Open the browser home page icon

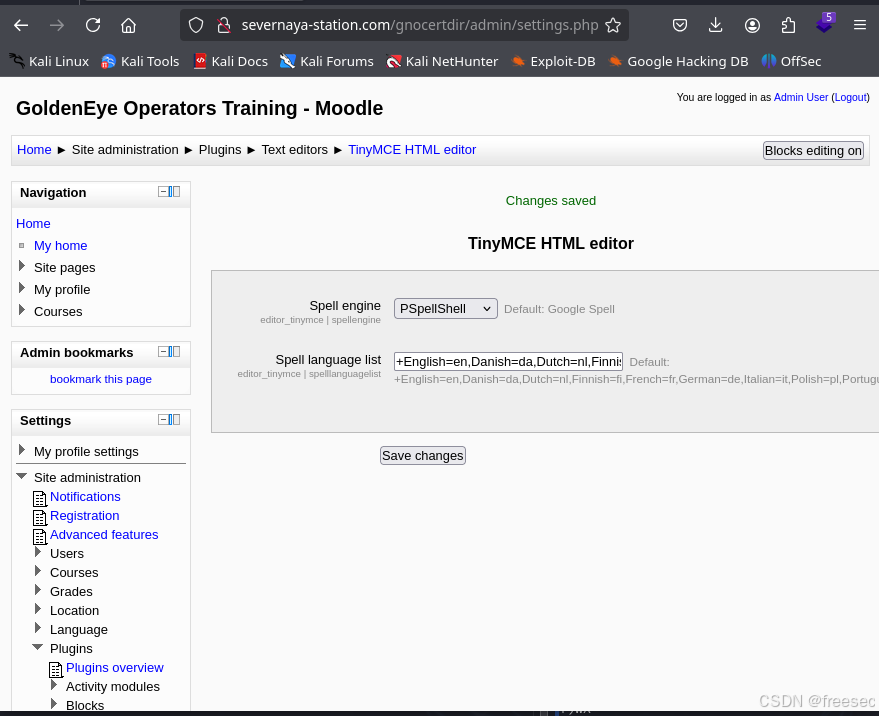128,25
